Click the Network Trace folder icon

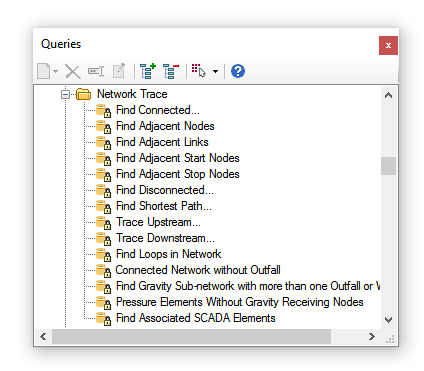pyautogui.click(x=83, y=94)
